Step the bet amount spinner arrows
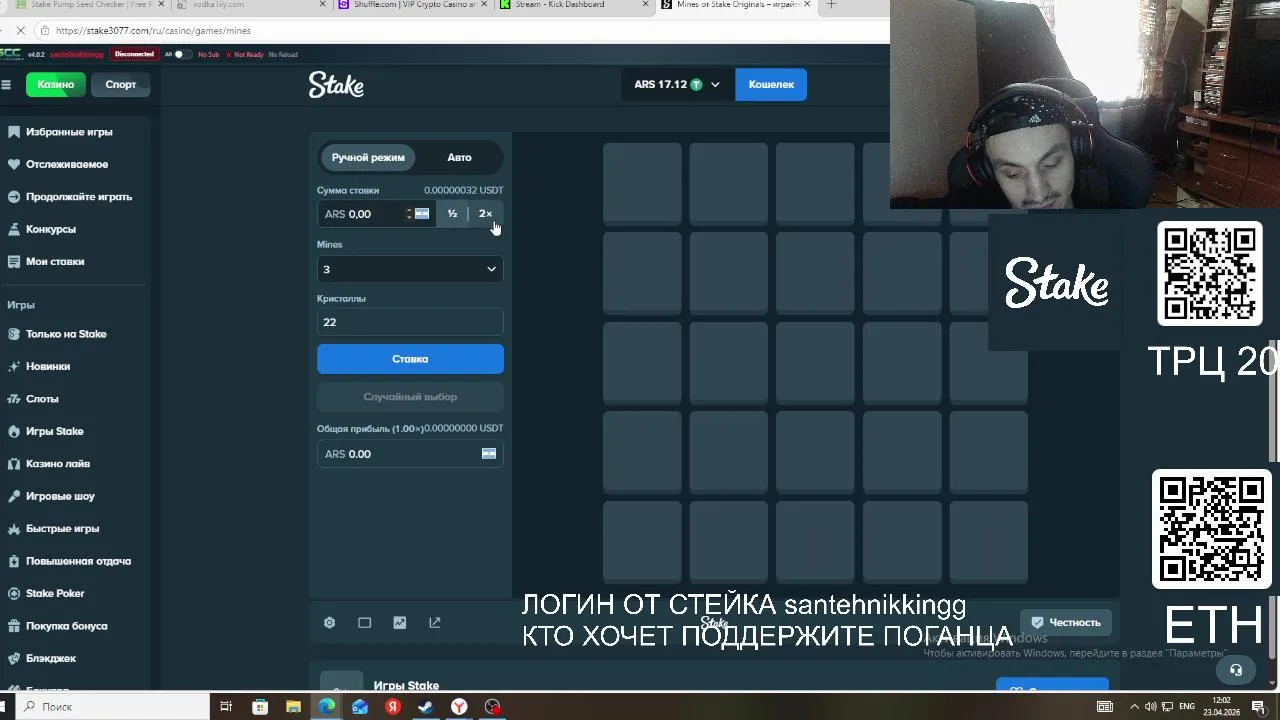 (x=408, y=214)
